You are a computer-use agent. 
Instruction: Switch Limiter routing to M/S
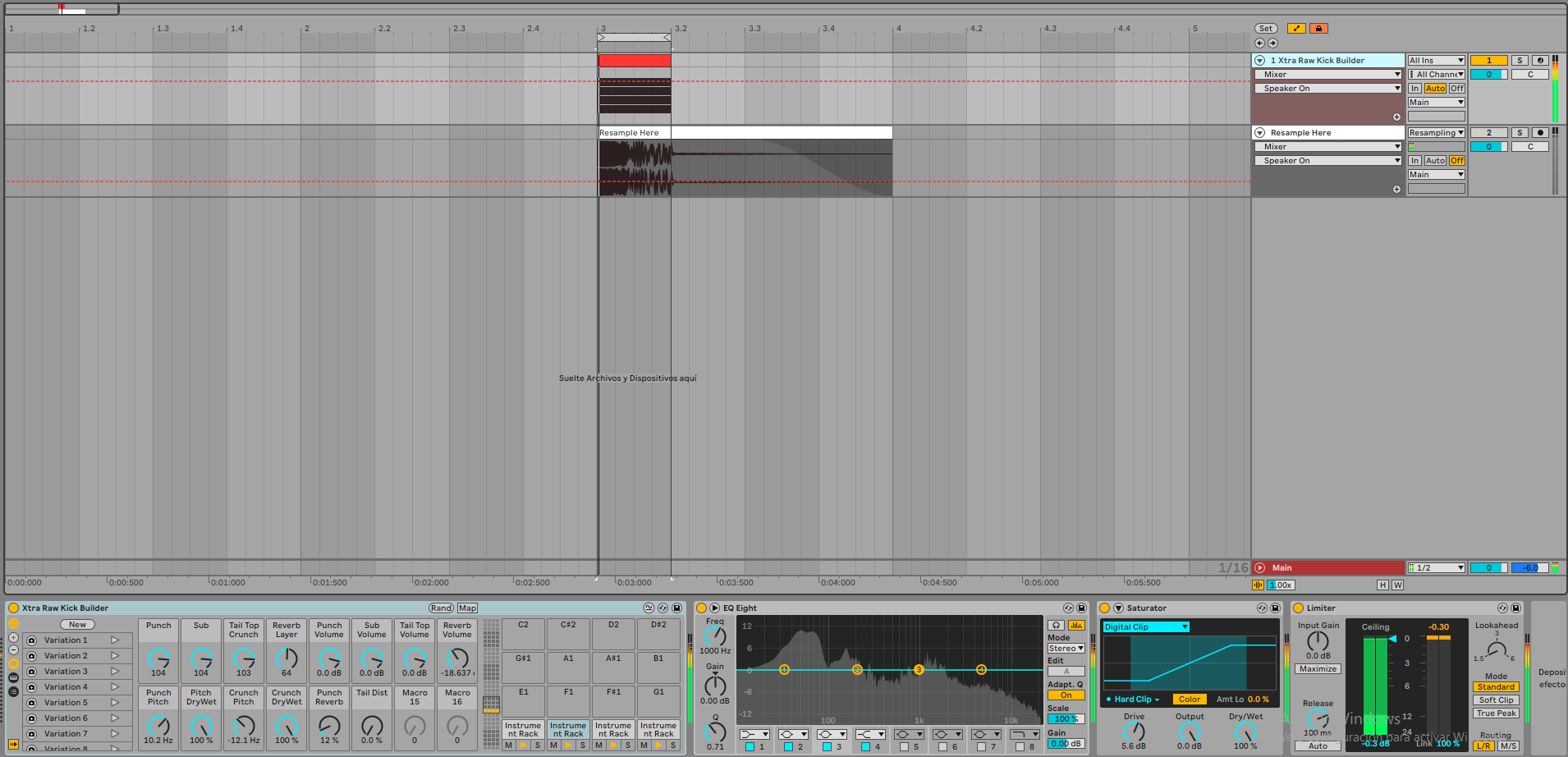1508,746
